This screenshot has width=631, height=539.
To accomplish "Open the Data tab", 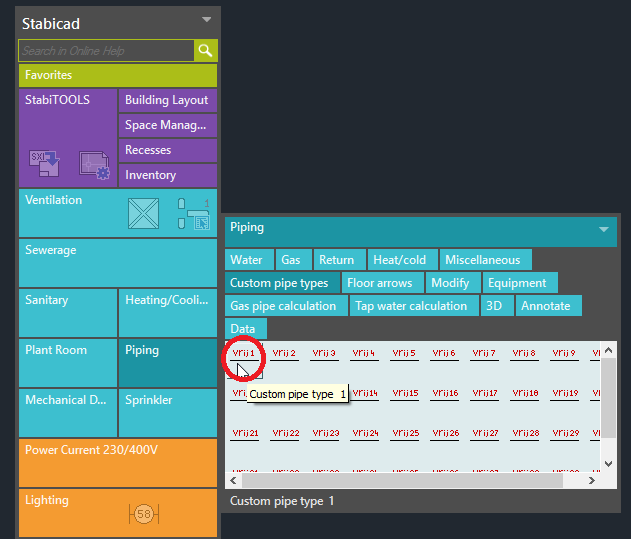I will click(246, 328).
